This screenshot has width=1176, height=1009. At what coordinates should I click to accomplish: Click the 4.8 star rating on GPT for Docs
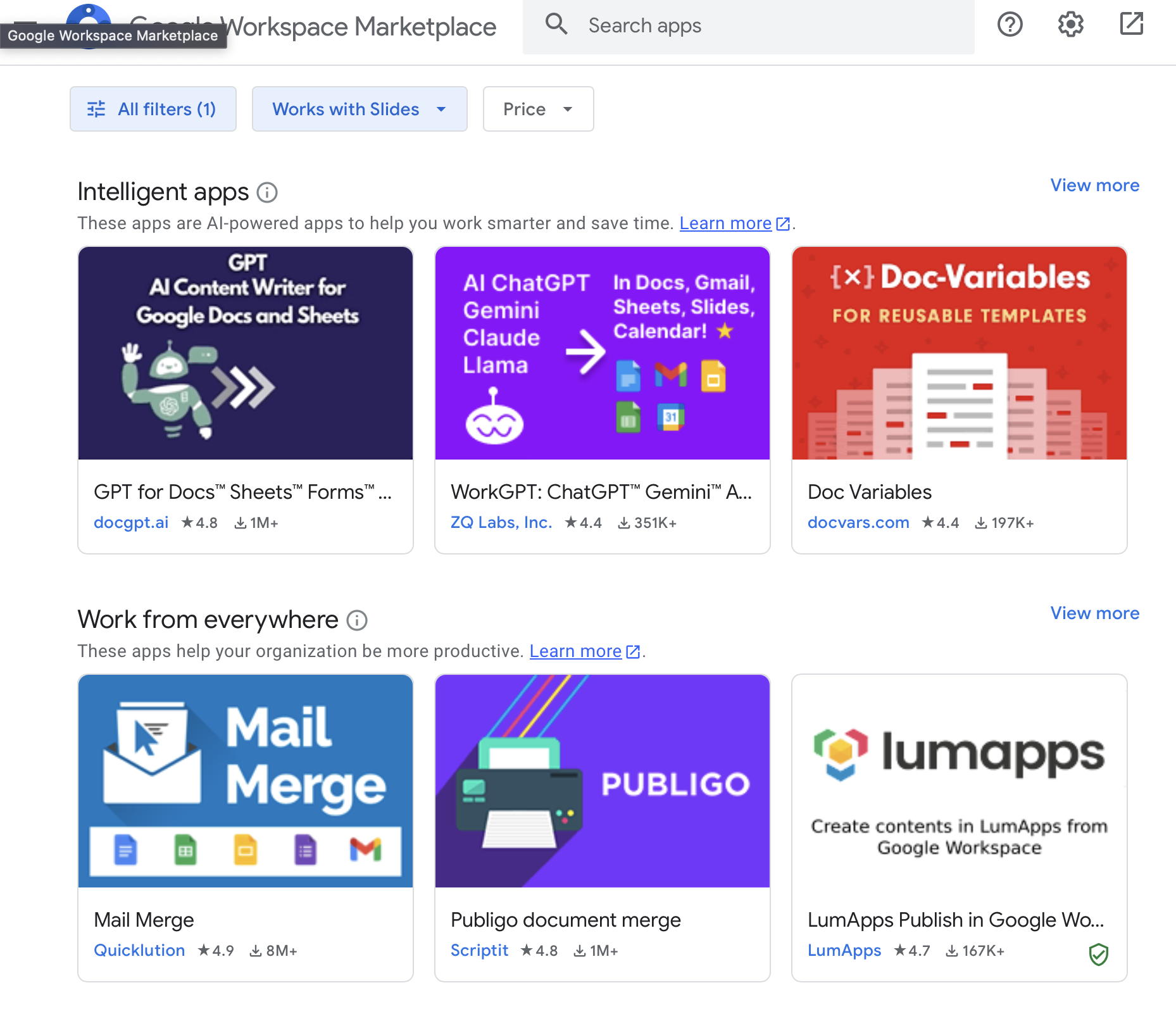199,523
